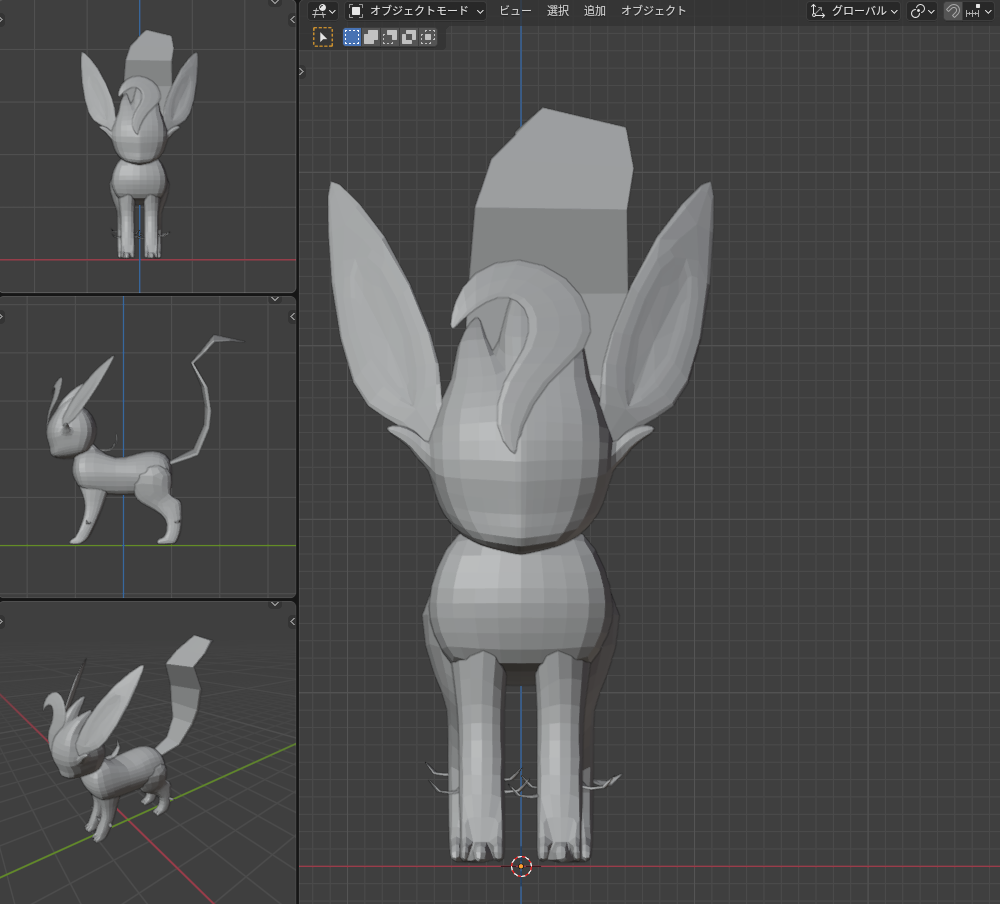Choose the invert selection mode icon
Image resolution: width=1000 pixels, height=904 pixels.
409,37
